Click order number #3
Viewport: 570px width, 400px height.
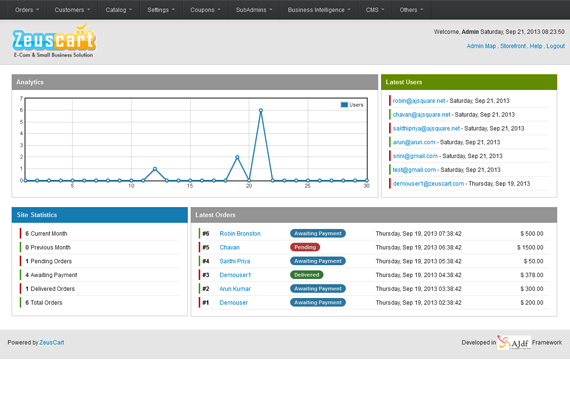[x=206, y=275]
